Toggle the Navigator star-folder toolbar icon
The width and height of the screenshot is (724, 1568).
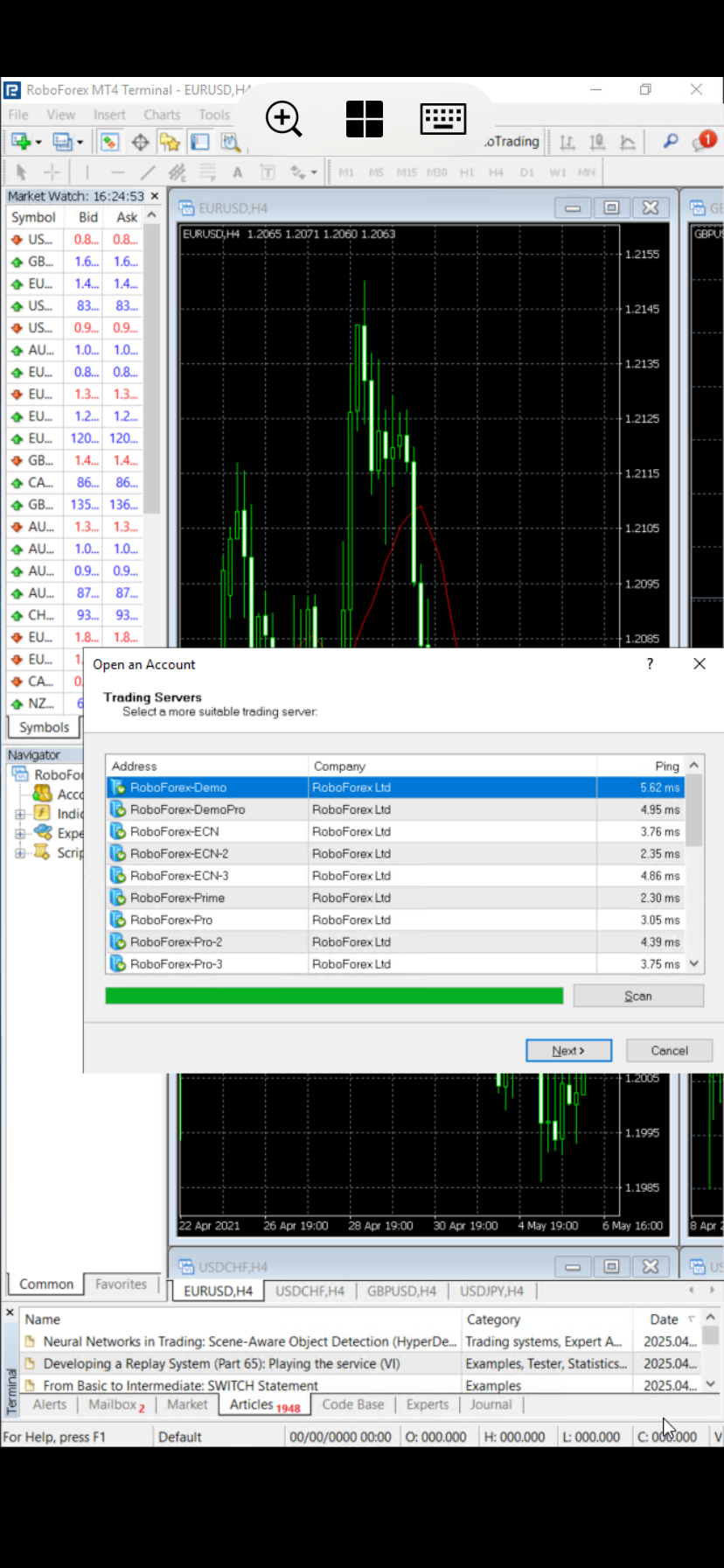tap(170, 142)
